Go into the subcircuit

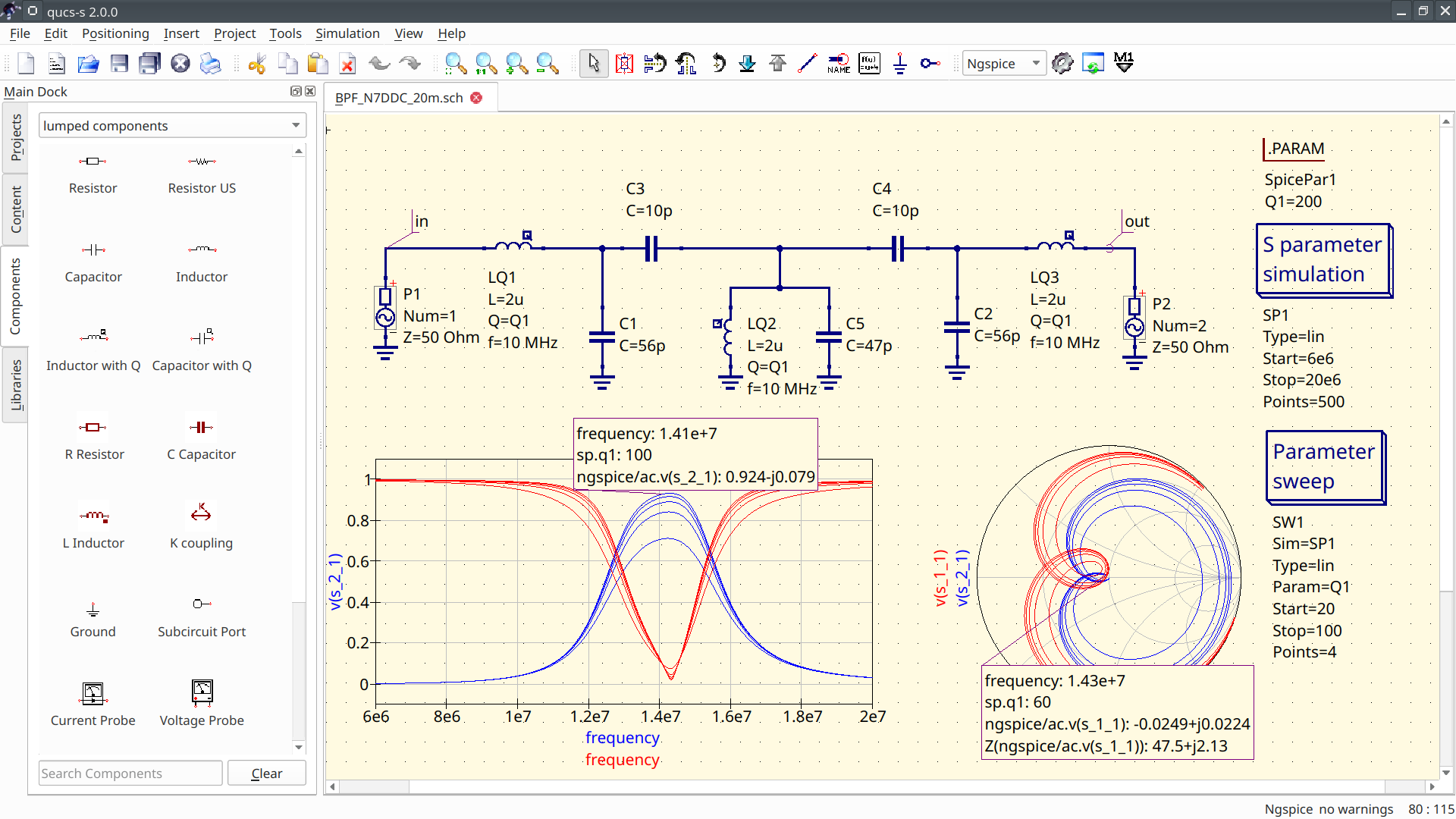pos(747,64)
